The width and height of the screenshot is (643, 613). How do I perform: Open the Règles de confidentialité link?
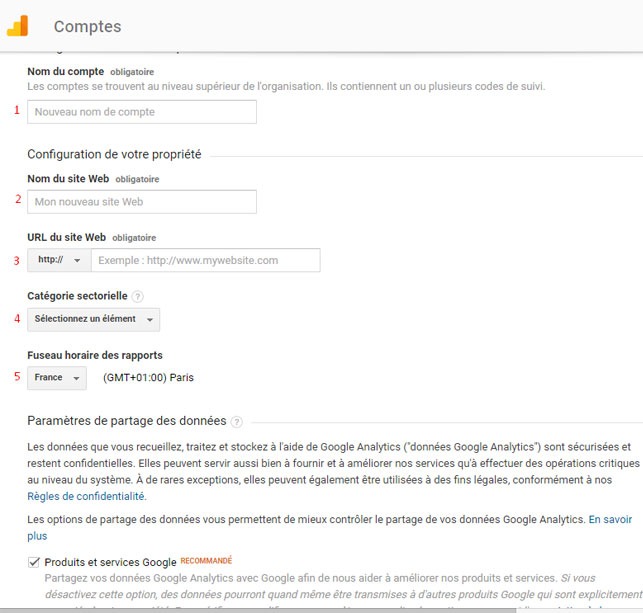(87, 496)
